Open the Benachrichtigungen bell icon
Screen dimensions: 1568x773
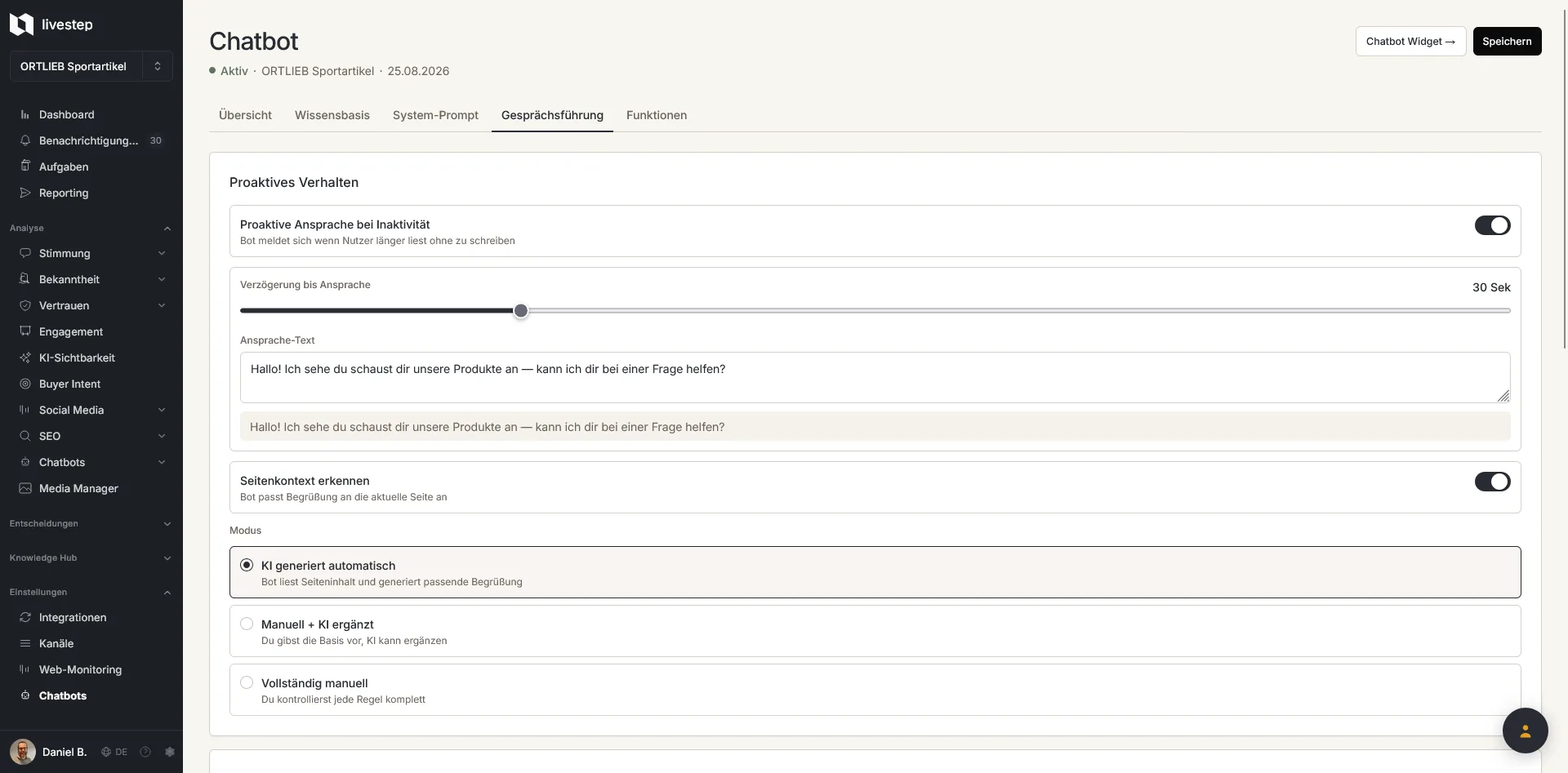pos(25,140)
